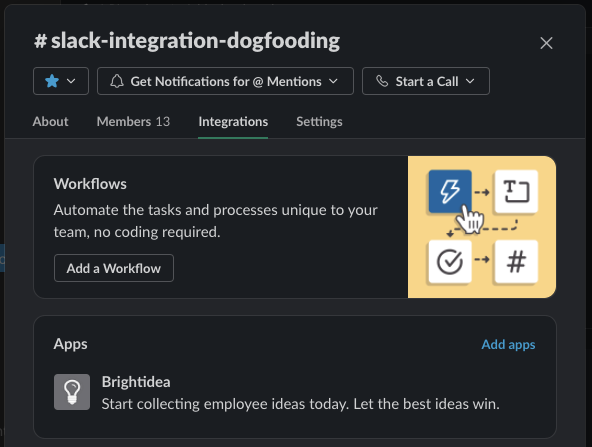Image resolution: width=592 pixels, height=447 pixels.
Task: Click the Add a Workflow button
Action: coord(114,268)
